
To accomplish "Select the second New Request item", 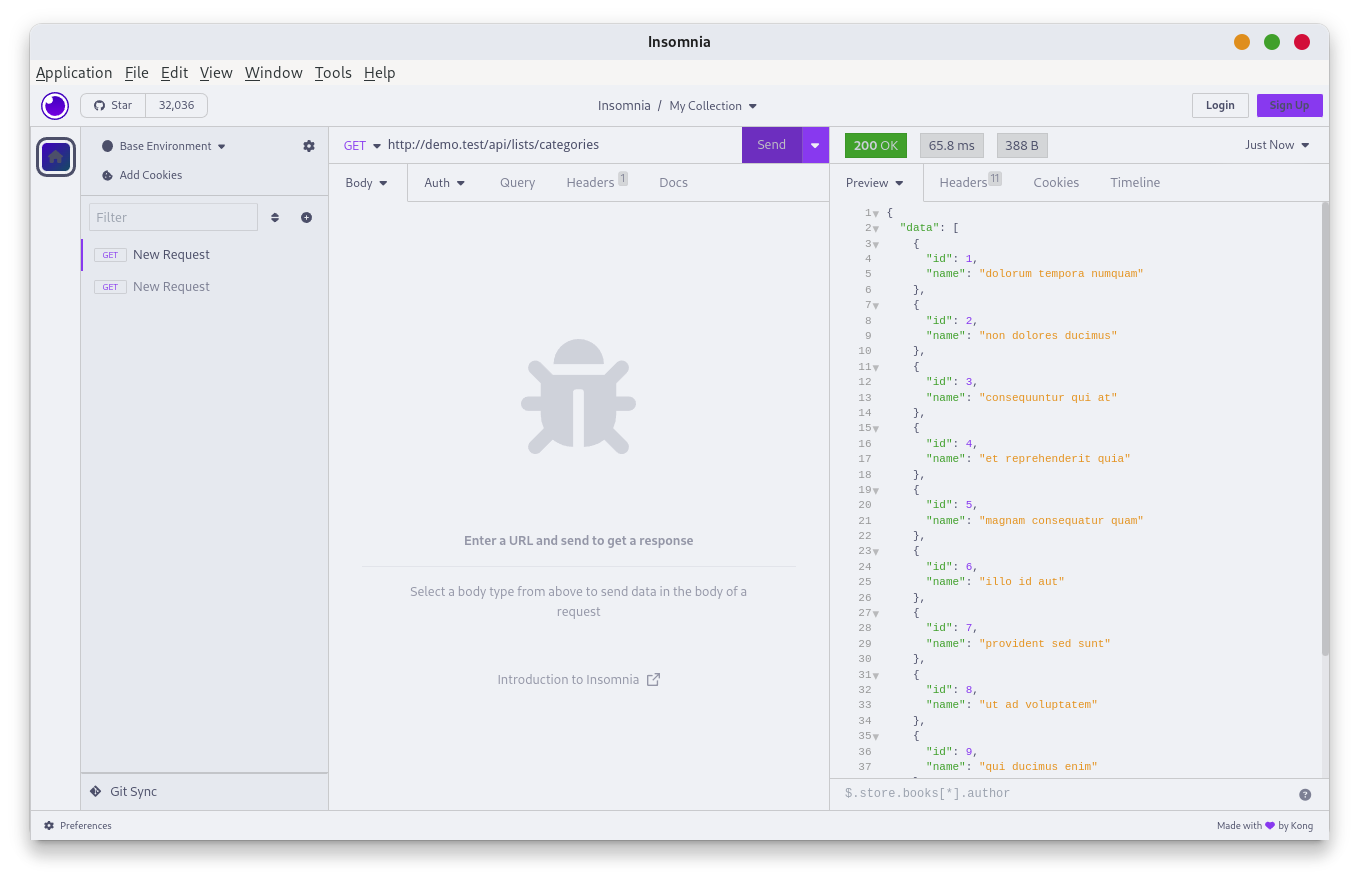I will pyautogui.click(x=205, y=287).
